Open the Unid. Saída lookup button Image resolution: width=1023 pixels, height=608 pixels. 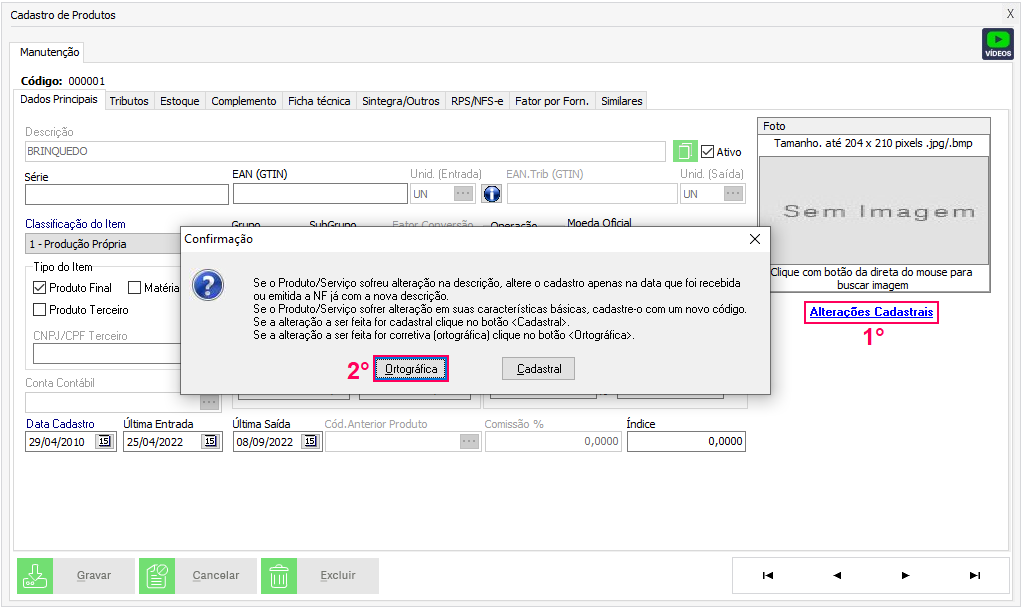click(x=734, y=194)
